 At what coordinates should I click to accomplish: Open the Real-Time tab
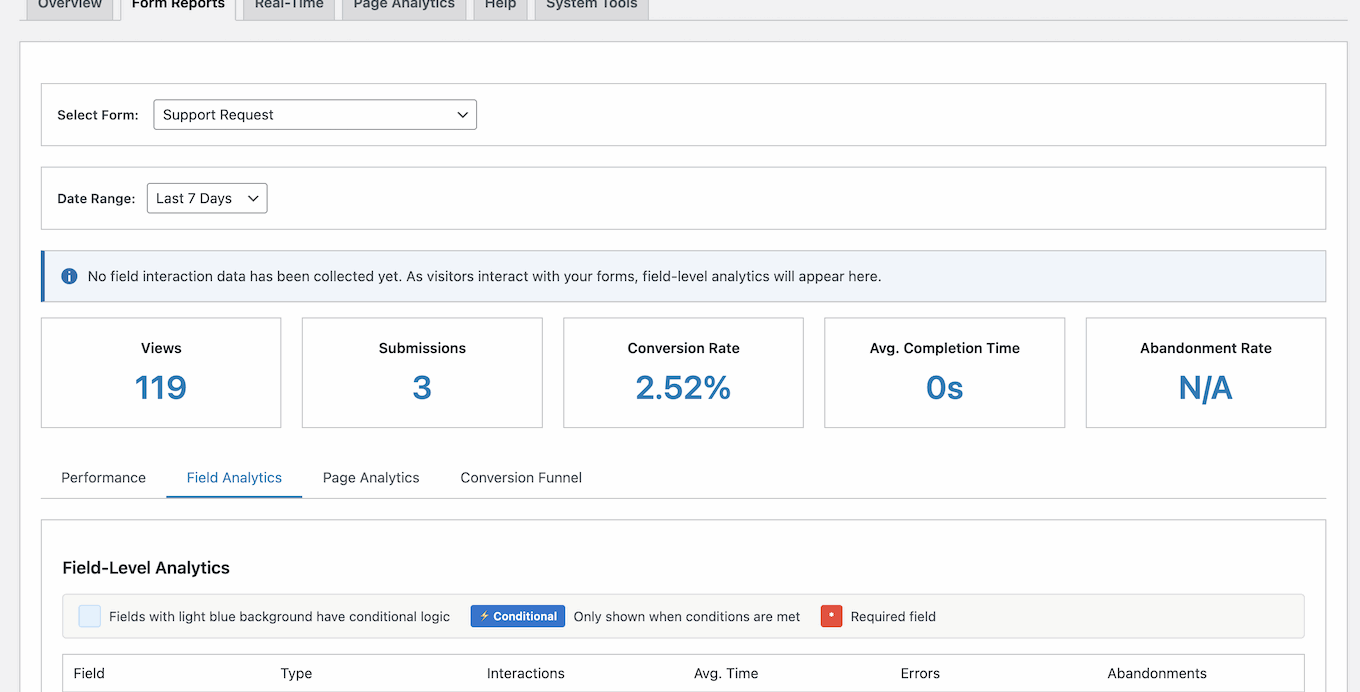(289, 6)
